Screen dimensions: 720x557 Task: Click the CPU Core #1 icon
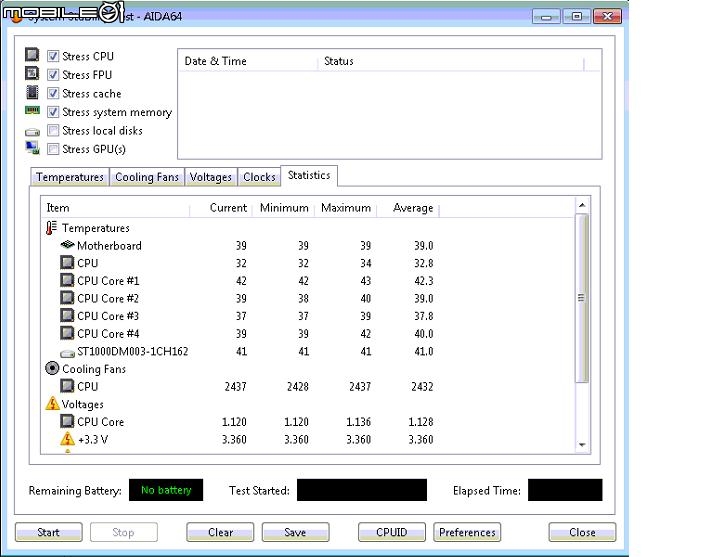click(x=67, y=280)
